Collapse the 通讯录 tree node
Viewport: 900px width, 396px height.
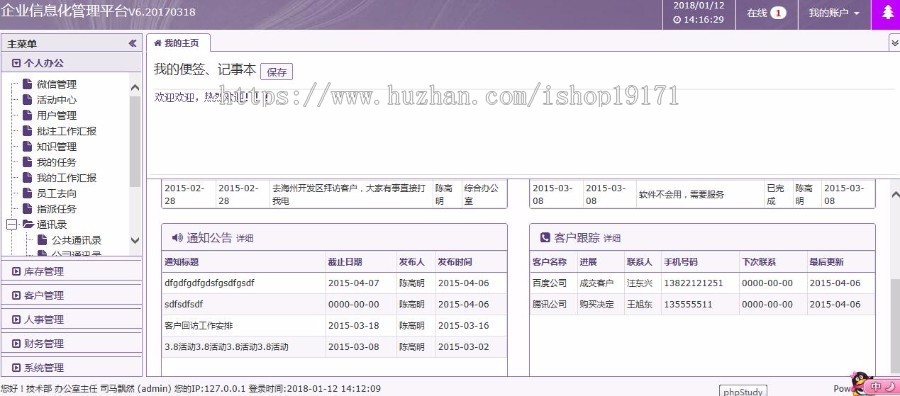pos(11,225)
